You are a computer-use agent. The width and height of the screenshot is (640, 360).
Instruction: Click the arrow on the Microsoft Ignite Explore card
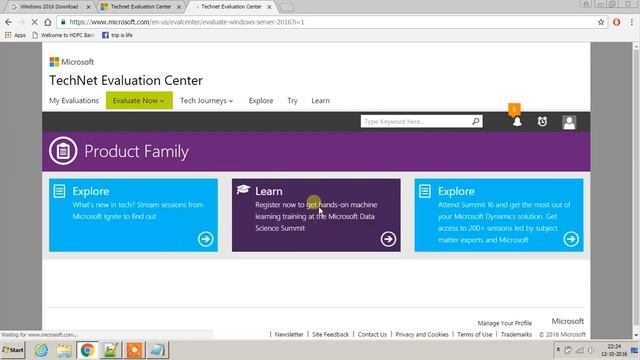[205, 239]
